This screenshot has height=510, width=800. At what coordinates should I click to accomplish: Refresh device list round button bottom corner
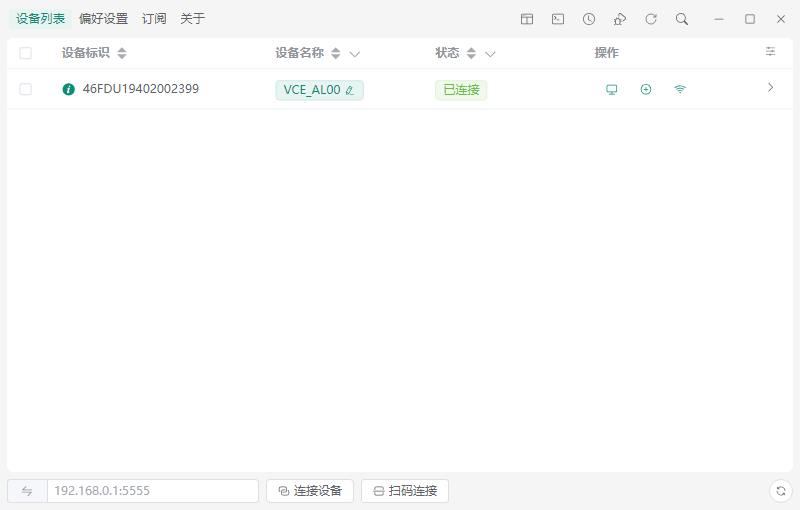pyautogui.click(x=781, y=491)
